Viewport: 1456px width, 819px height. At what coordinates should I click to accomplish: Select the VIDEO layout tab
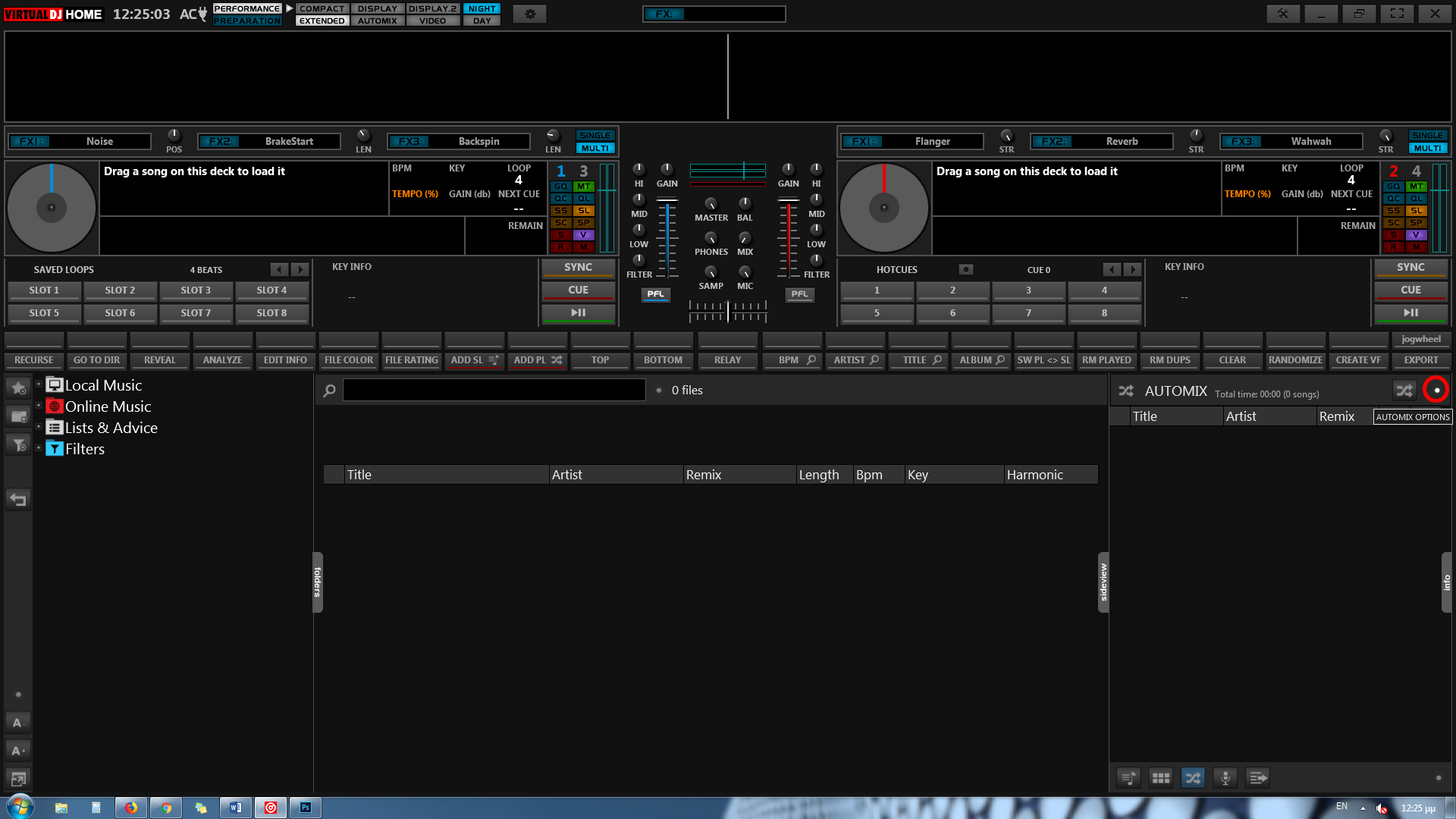click(432, 20)
